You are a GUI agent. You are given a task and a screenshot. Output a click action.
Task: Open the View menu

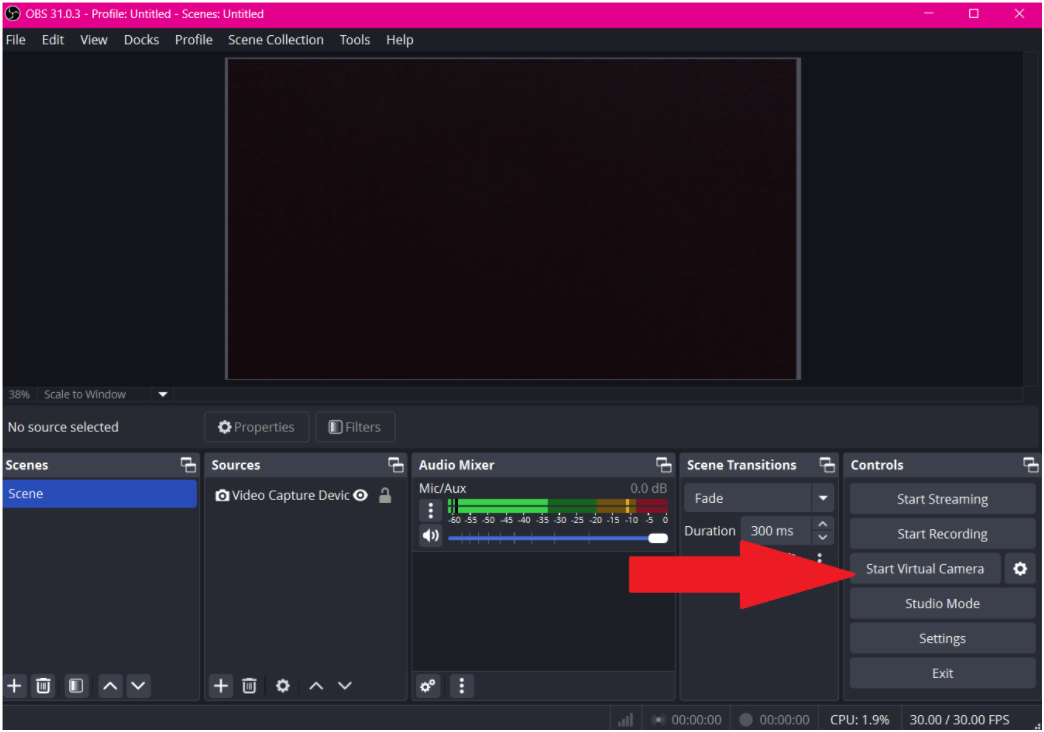coord(94,40)
